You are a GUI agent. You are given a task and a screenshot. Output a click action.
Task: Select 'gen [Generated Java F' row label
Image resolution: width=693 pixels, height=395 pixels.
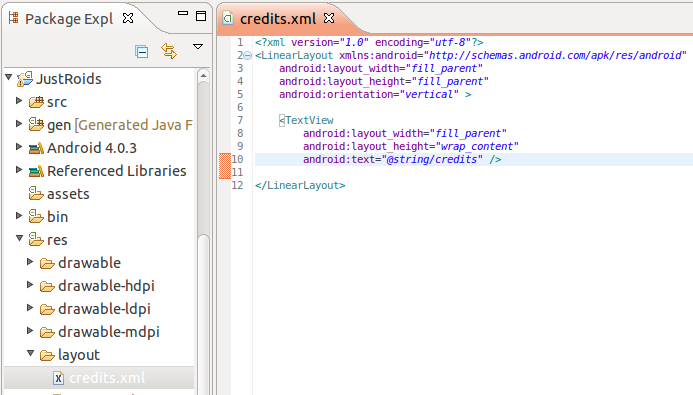click(x=120, y=125)
